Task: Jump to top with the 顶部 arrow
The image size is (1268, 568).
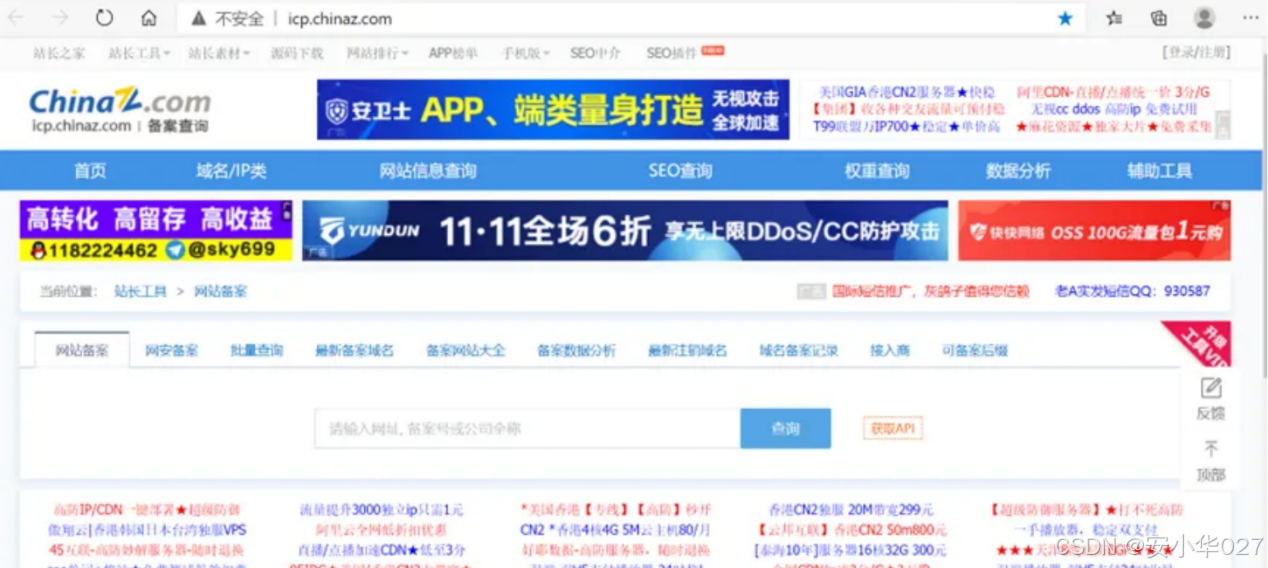Action: (x=1210, y=449)
